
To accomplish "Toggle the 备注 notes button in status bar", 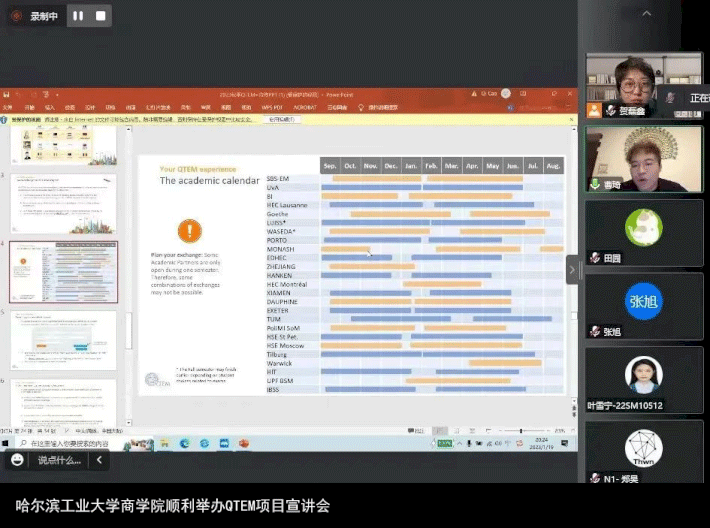I will [416, 431].
